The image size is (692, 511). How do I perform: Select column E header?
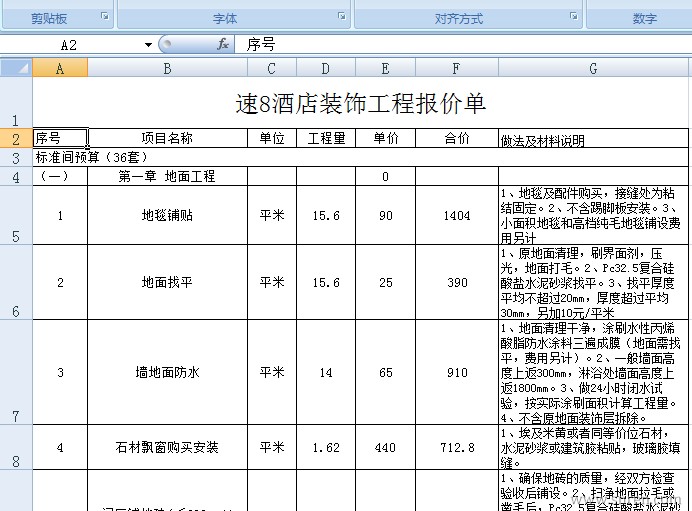(x=385, y=68)
